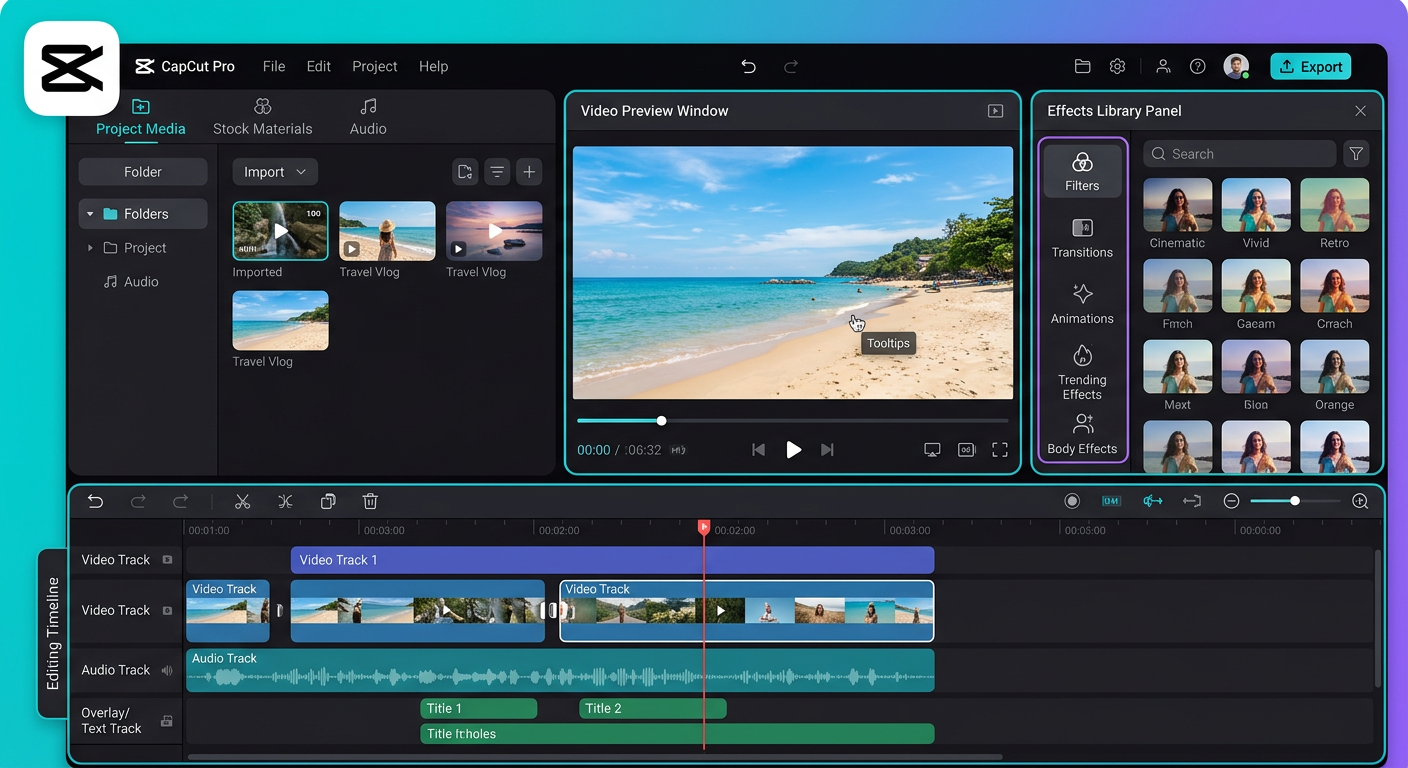
Task: Adjust the timeline zoom slider
Action: 1295,500
